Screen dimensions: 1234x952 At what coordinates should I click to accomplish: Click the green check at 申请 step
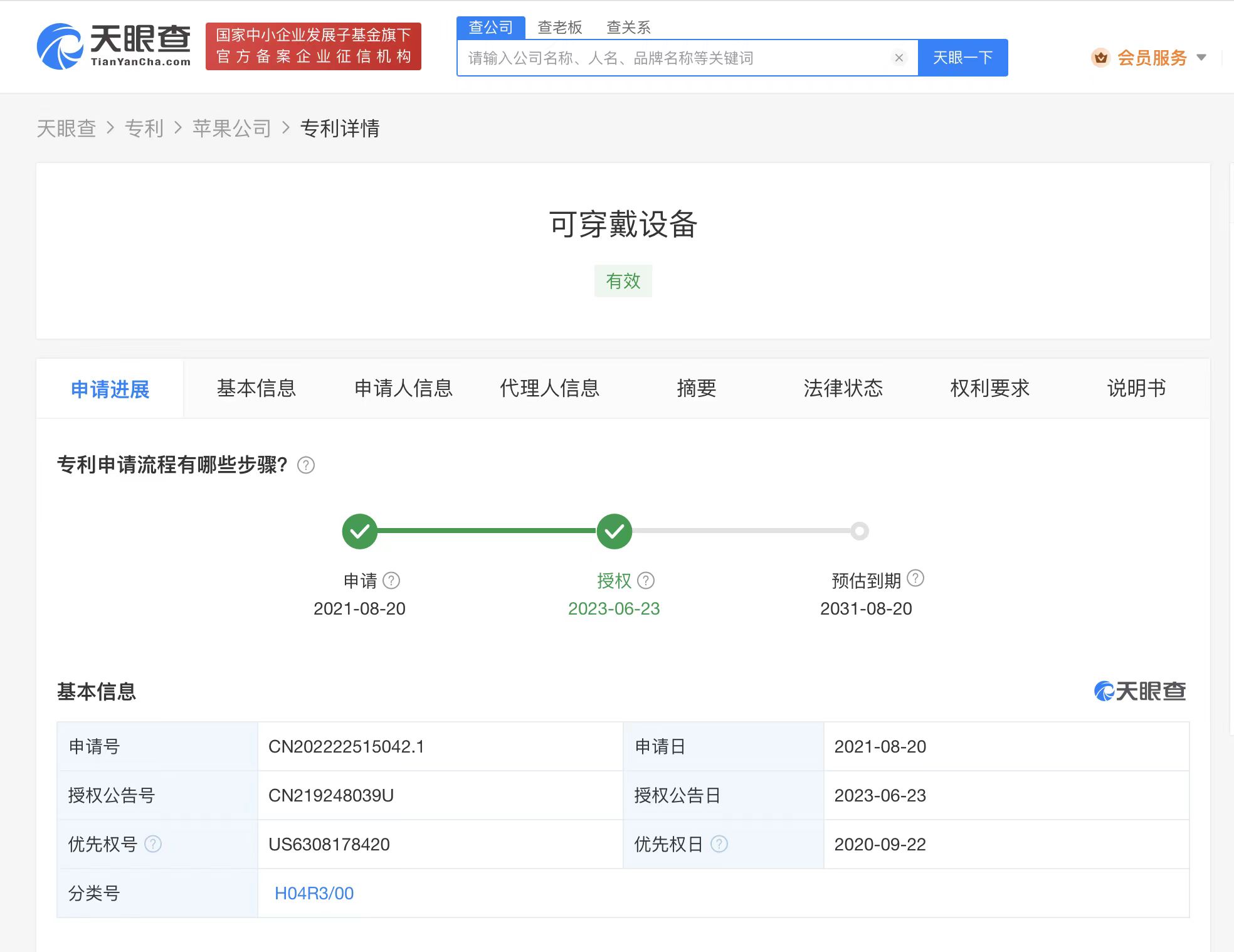tap(360, 531)
